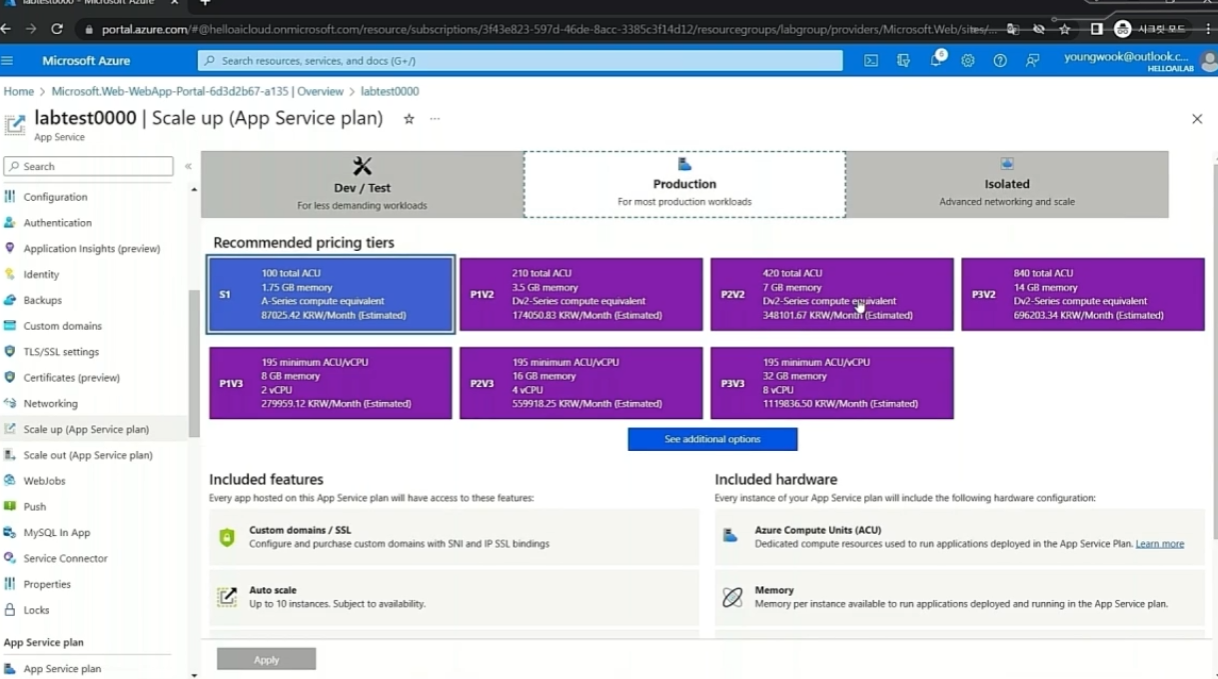Open the youngwook account menu

(1138, 61)
